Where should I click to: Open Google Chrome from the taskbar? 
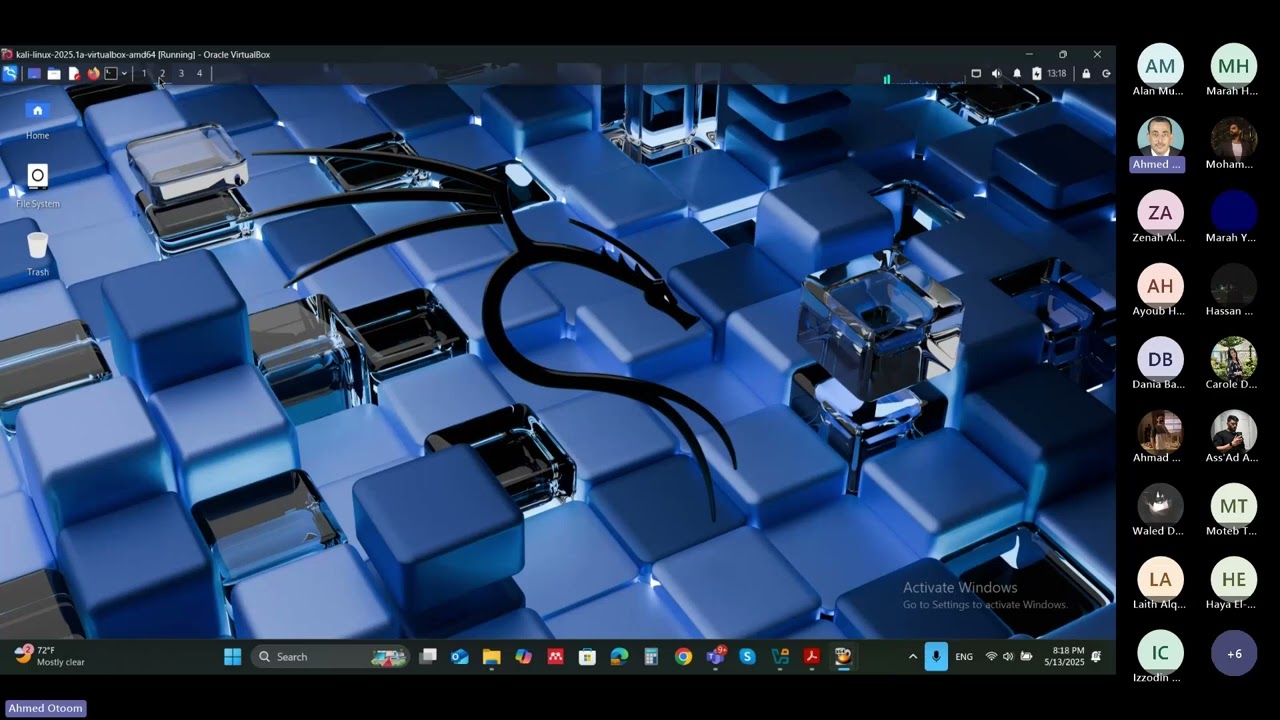(x=683, y=657)
